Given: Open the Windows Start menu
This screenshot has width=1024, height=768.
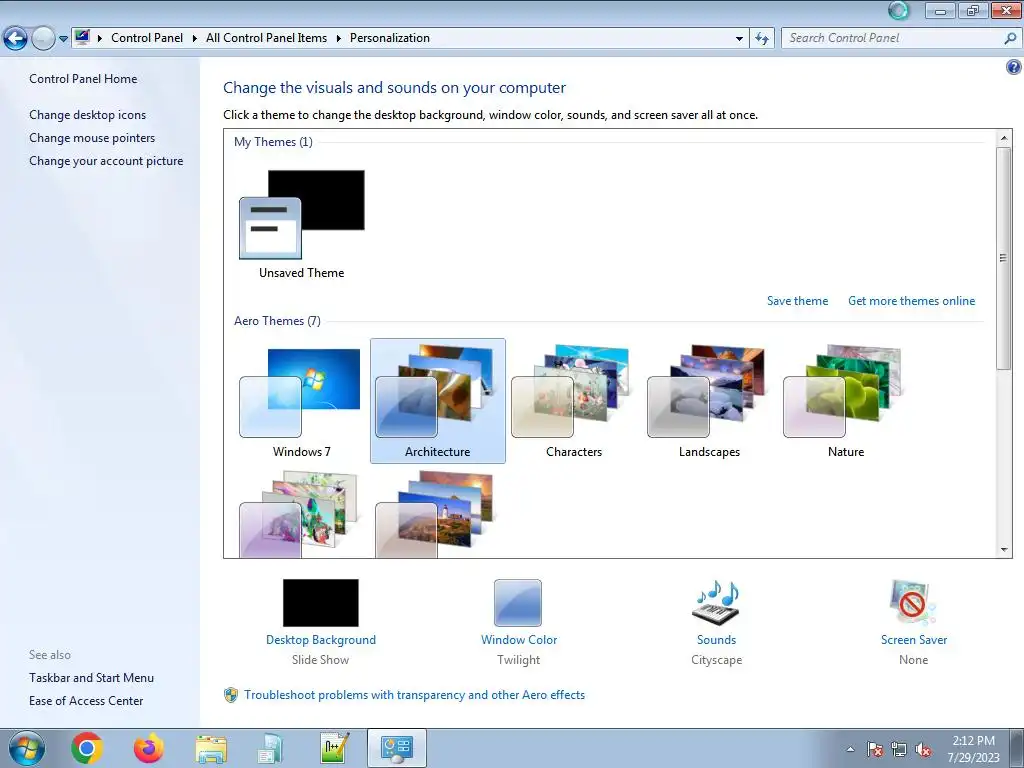Looking at the screenshot, I should tap(27, 748).
